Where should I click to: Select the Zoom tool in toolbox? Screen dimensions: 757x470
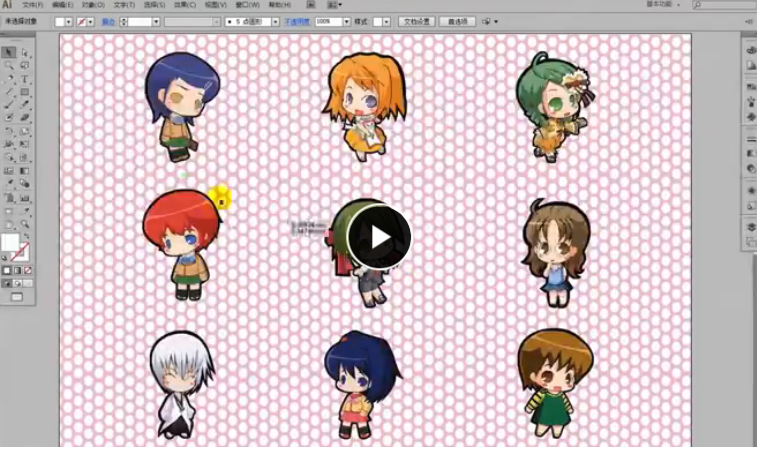pos(25,224)
